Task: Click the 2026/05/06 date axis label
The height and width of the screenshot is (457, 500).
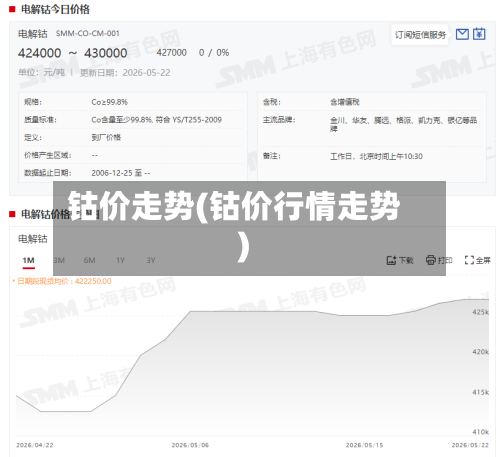Action: 190,445
